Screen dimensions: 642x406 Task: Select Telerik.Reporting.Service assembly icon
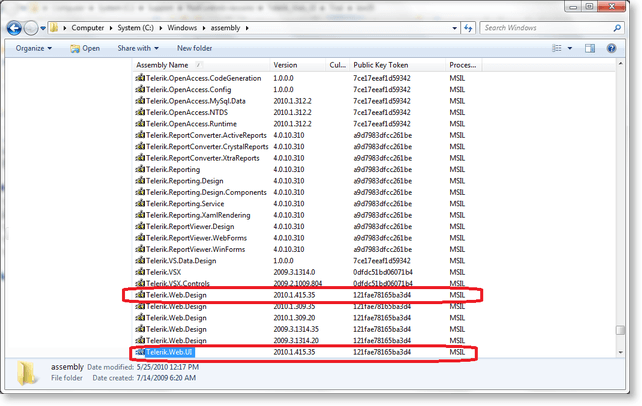140,203
